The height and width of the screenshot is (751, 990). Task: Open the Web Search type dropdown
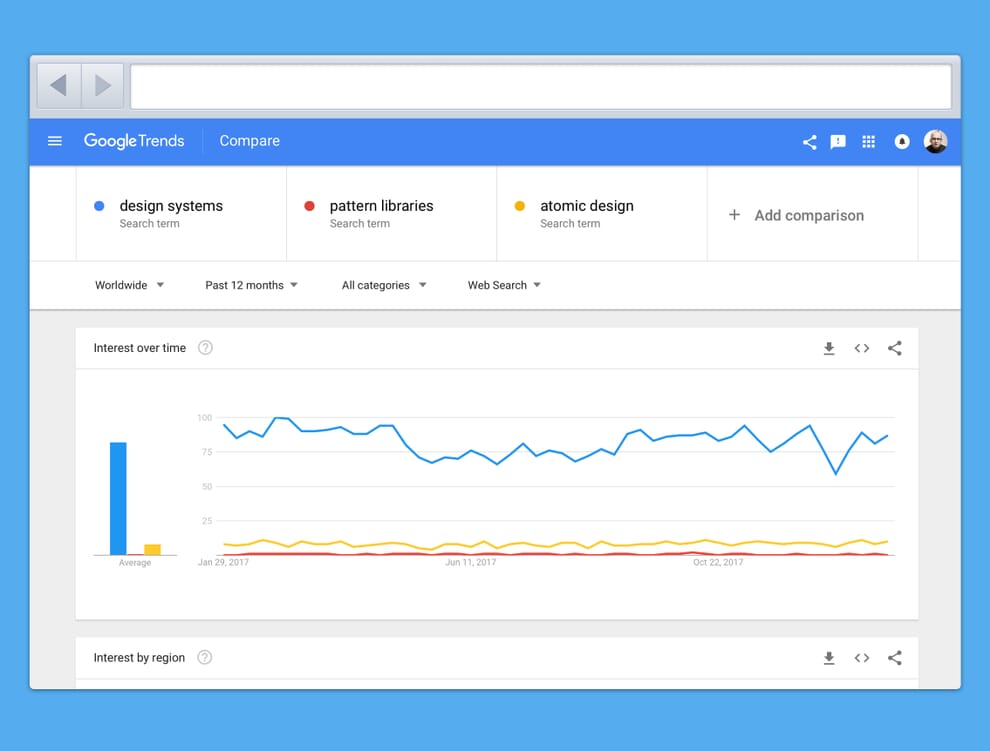click(x=504, y=285)
